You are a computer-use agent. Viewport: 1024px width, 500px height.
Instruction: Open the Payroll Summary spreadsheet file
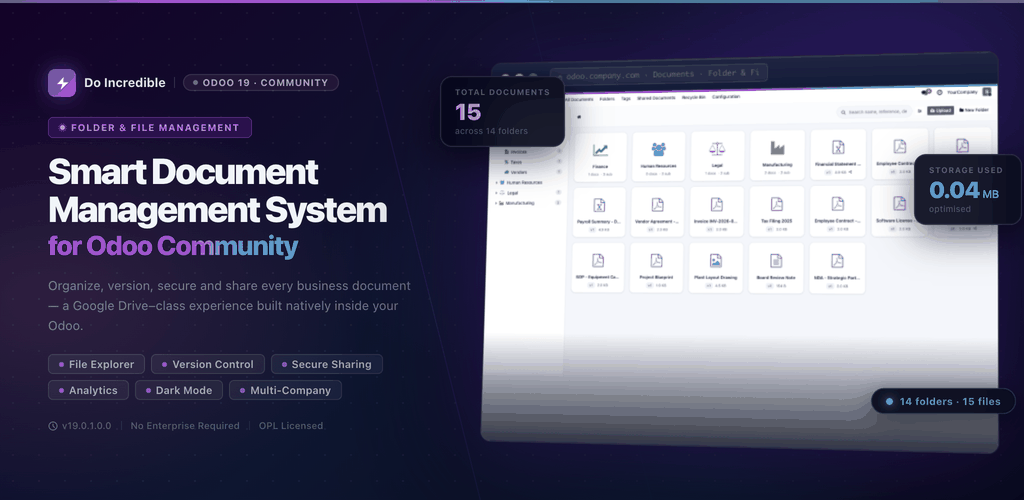[x=600, y=212]
